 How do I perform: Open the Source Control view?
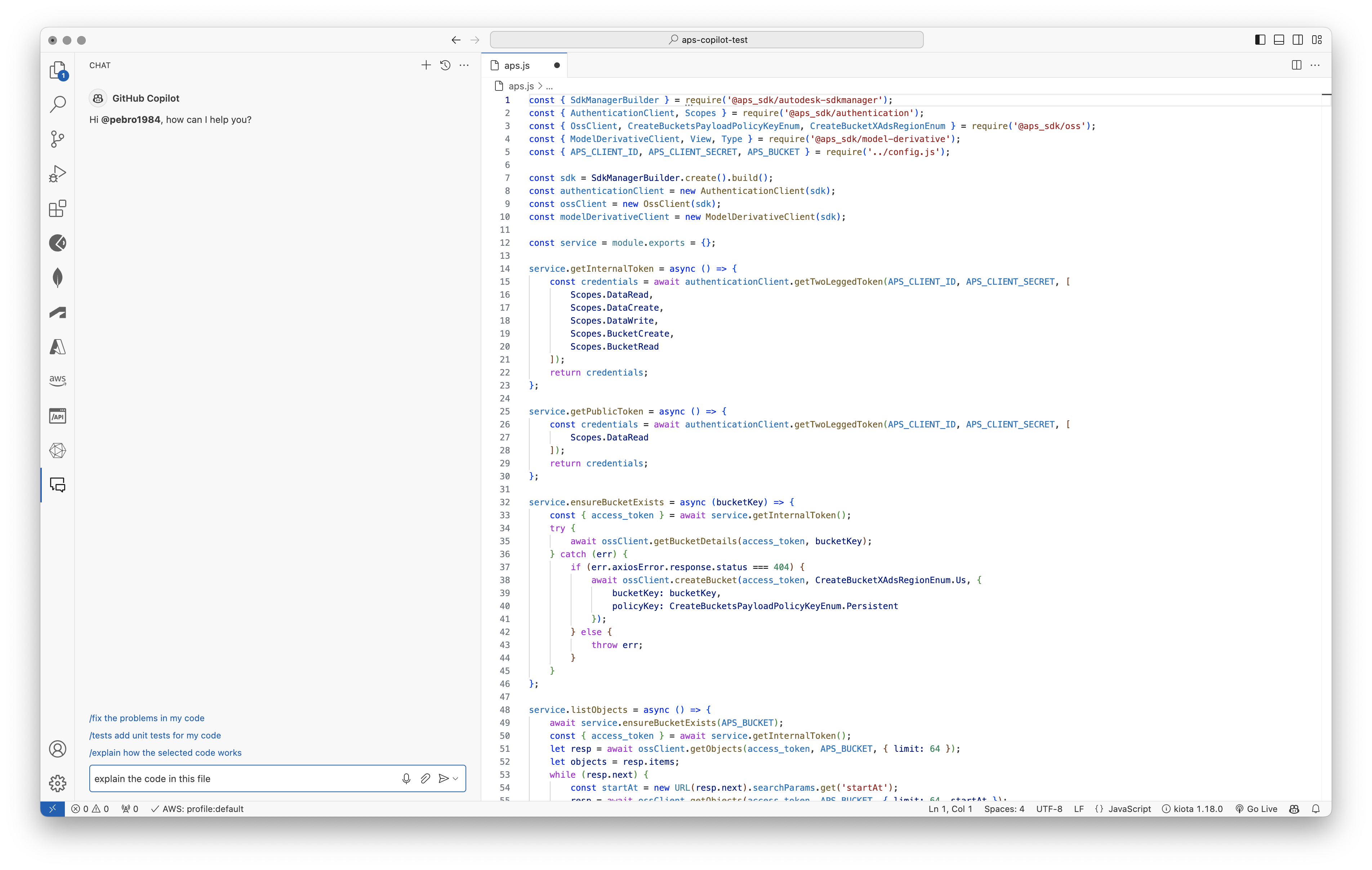point(58,138)
